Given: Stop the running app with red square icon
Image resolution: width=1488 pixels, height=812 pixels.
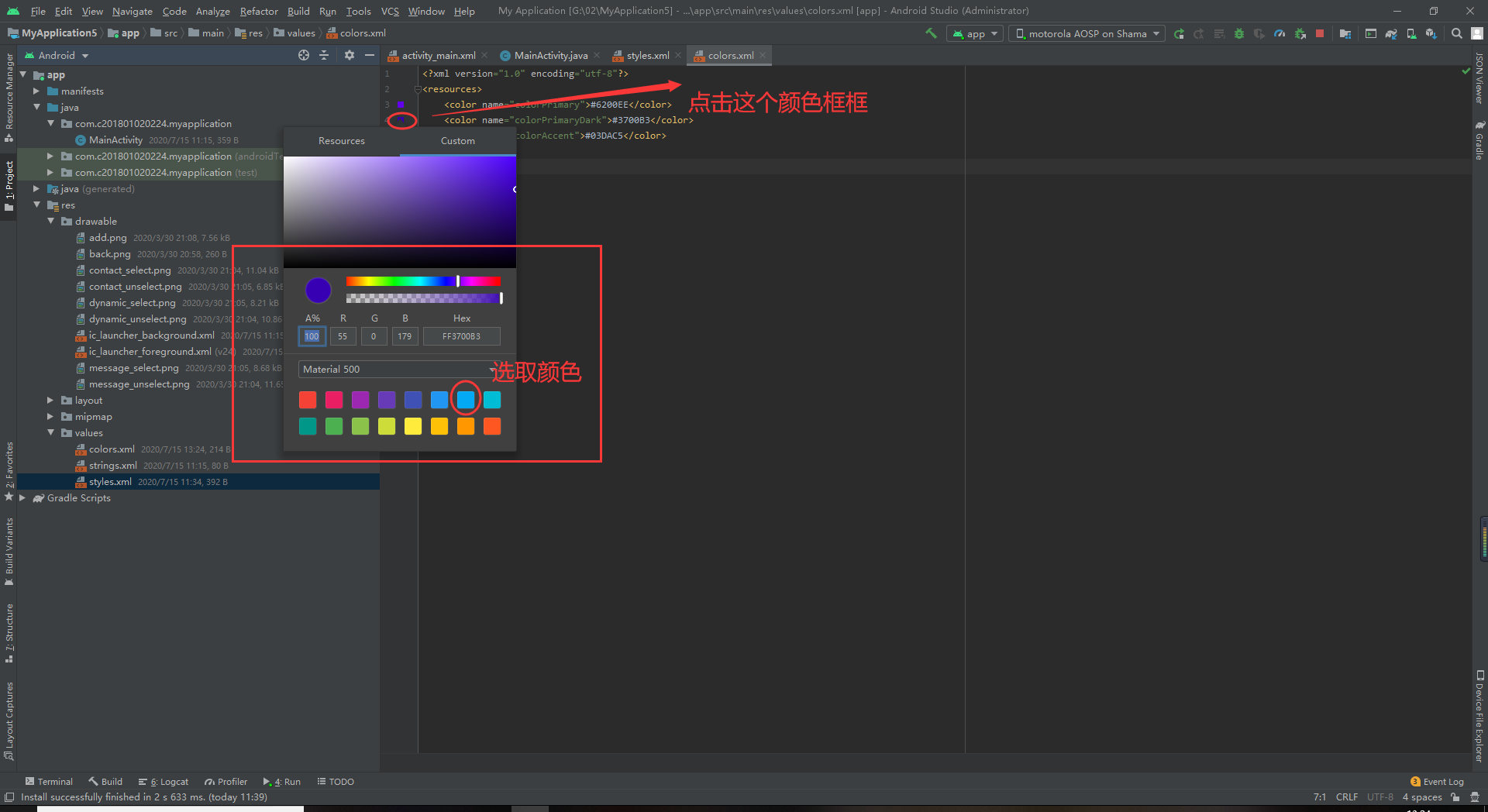Looking at the screenshot, I should (1319, 34).
